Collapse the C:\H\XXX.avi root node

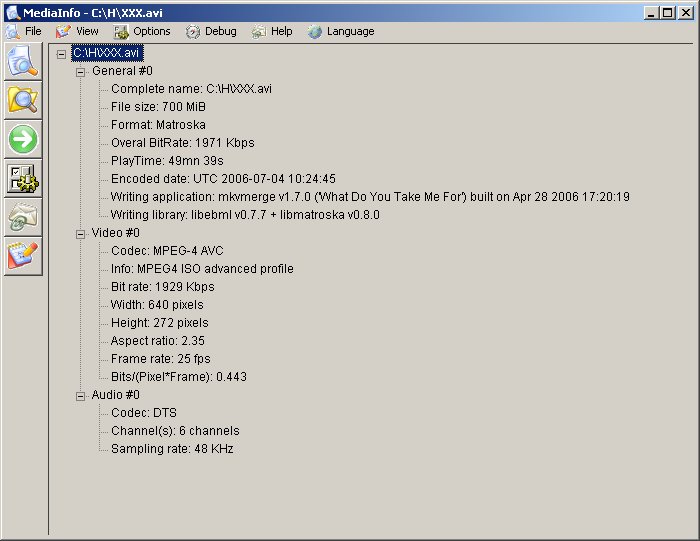pyautogui.click(x=61, y=54)
